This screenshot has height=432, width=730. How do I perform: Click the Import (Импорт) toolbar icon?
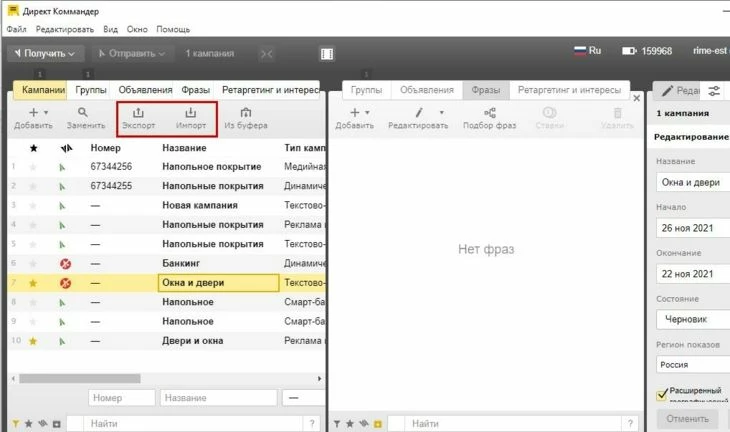pyautogui.click(x=190, y=113)
